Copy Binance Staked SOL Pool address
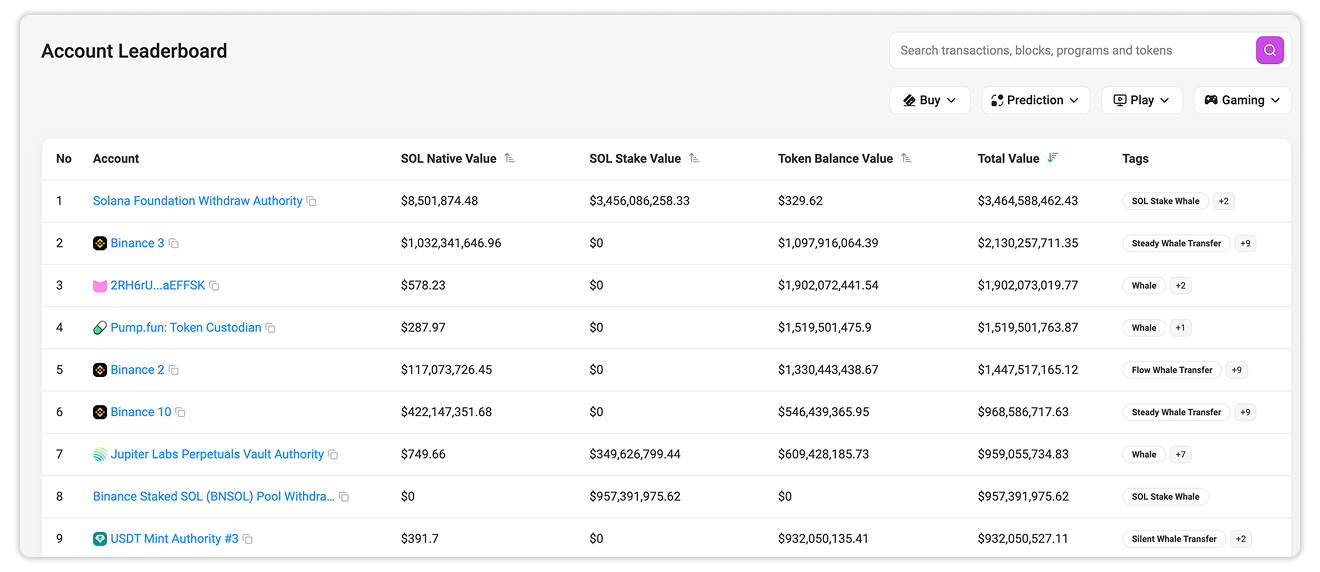 point(344,497)
